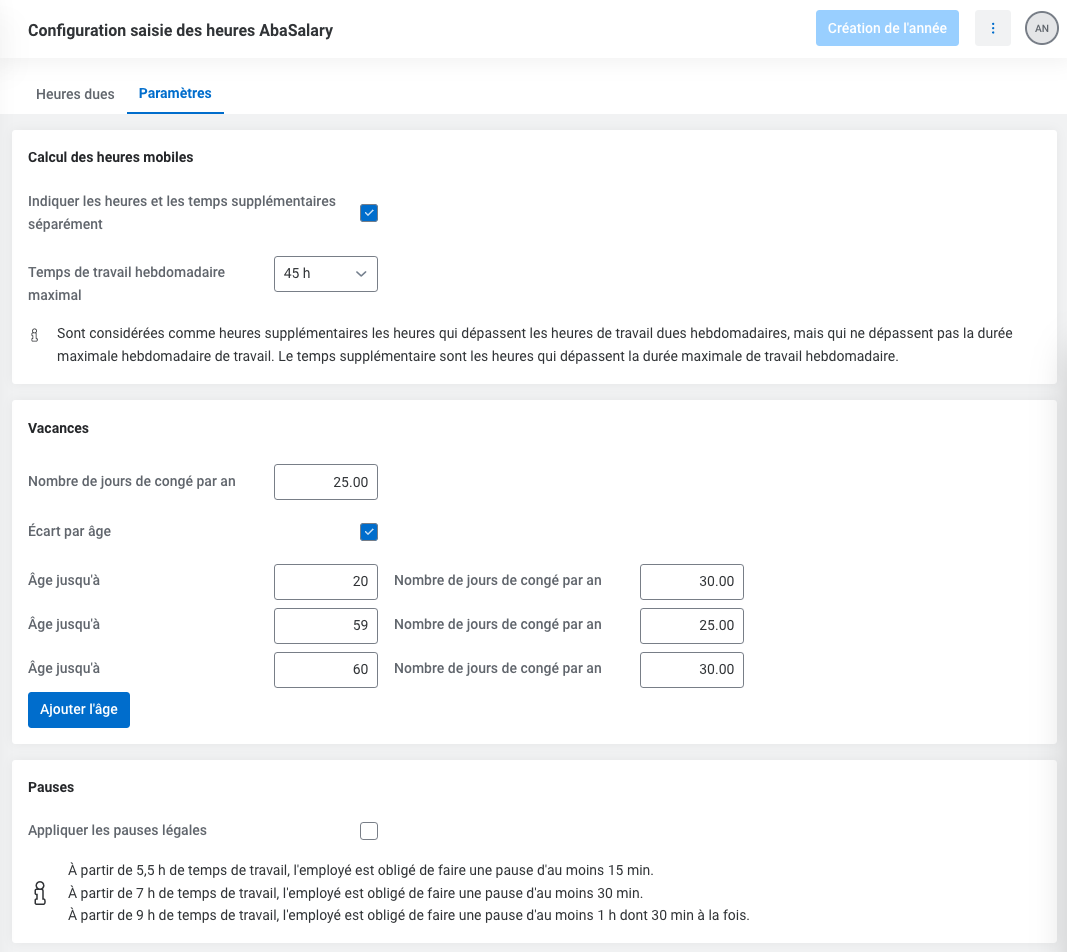This screenshot has width=1067, height=952.
Task: Uncheck show hours and overtime separately
Action: [x=369, y=213]
